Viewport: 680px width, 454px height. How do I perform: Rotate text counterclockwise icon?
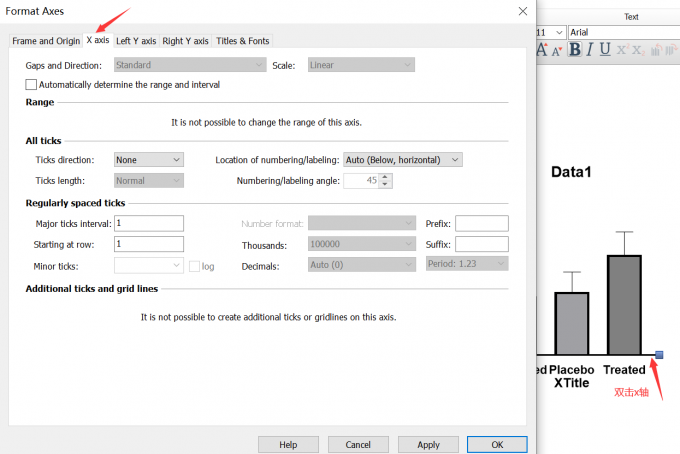657,49
